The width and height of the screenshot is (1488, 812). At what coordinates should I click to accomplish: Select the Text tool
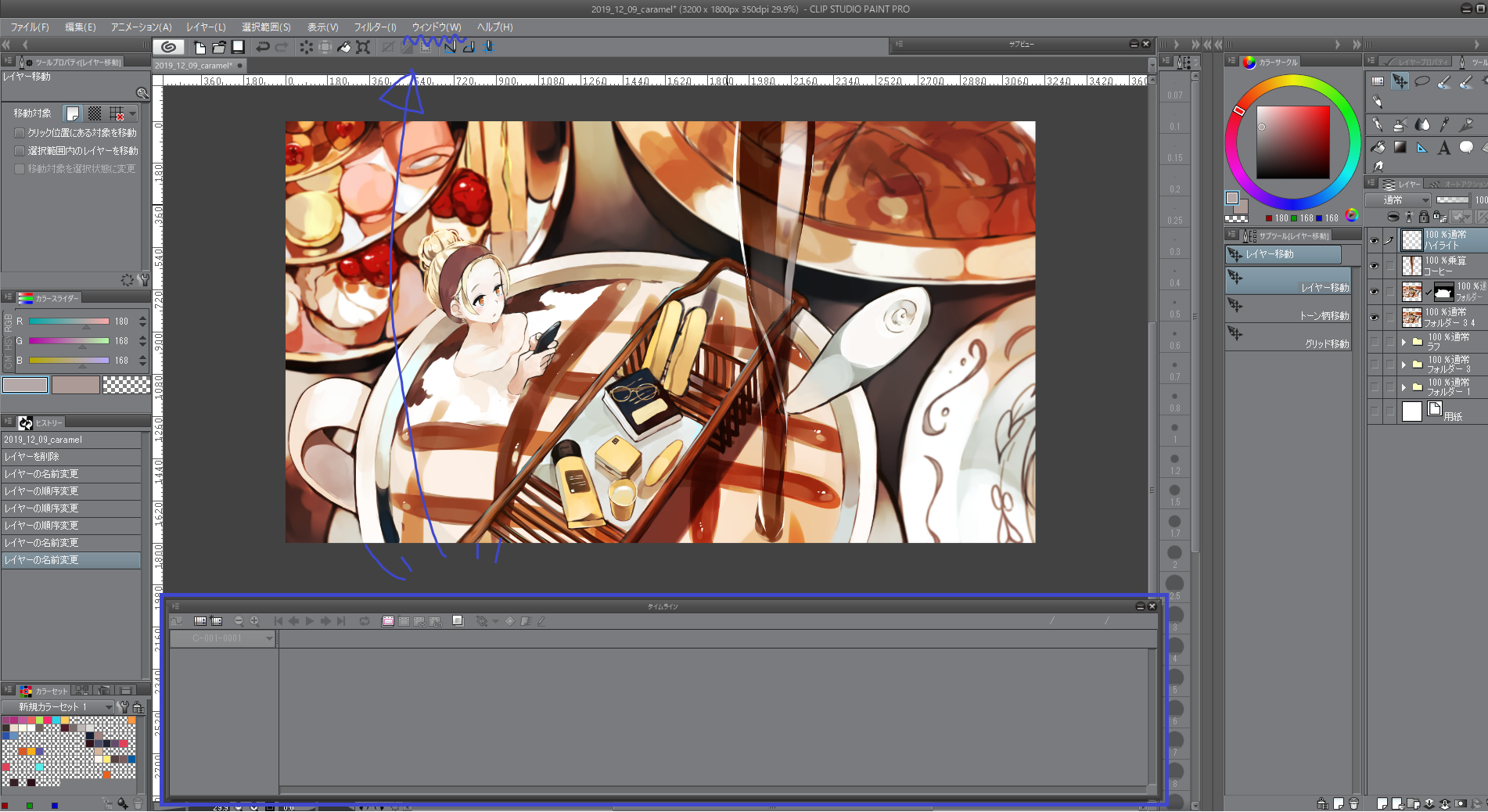pyautogui.click(x=1444, y=147)
